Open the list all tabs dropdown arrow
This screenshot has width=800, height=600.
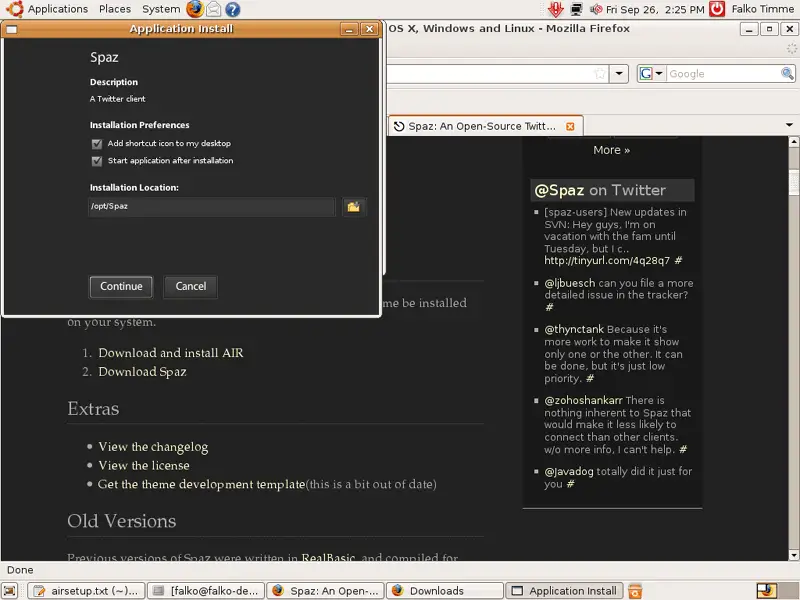(789, 125)
